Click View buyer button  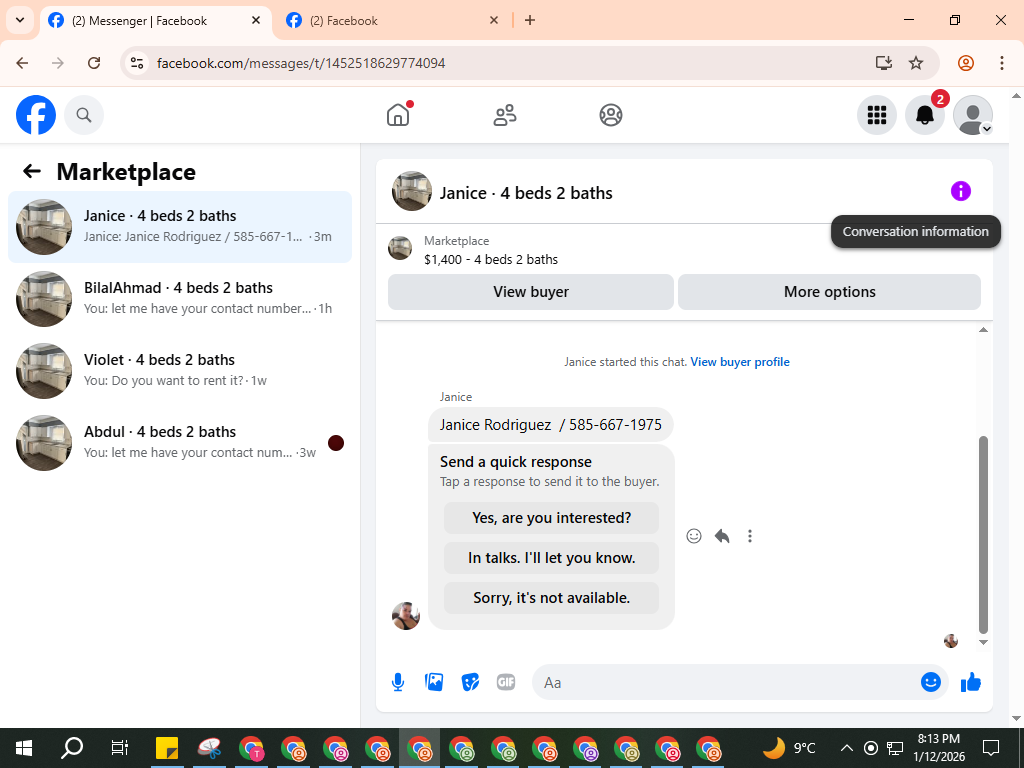[531, 292]
